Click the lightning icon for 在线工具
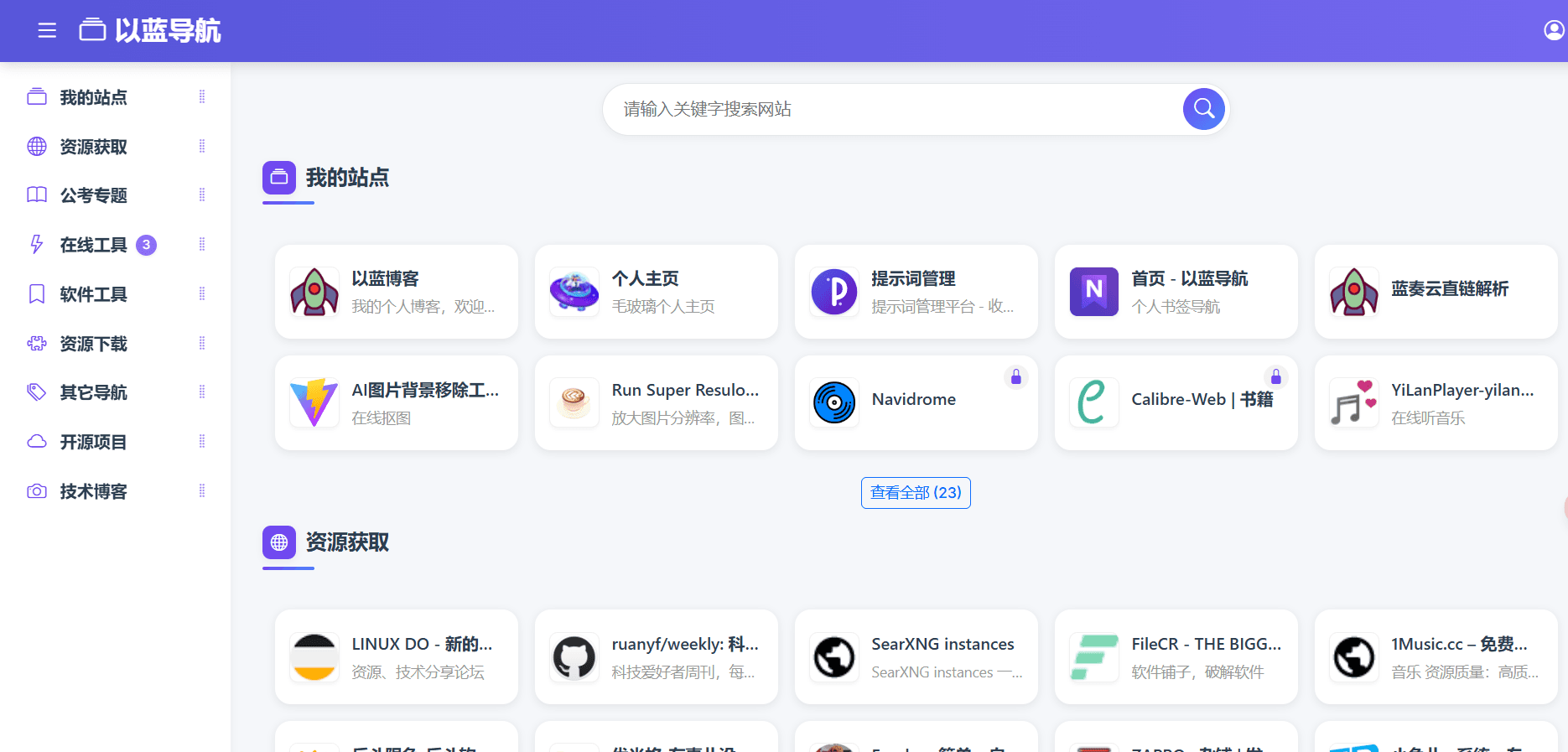The height and width of the screenshot is (752, 1568). pyautogui.click(x=37, y=245)
